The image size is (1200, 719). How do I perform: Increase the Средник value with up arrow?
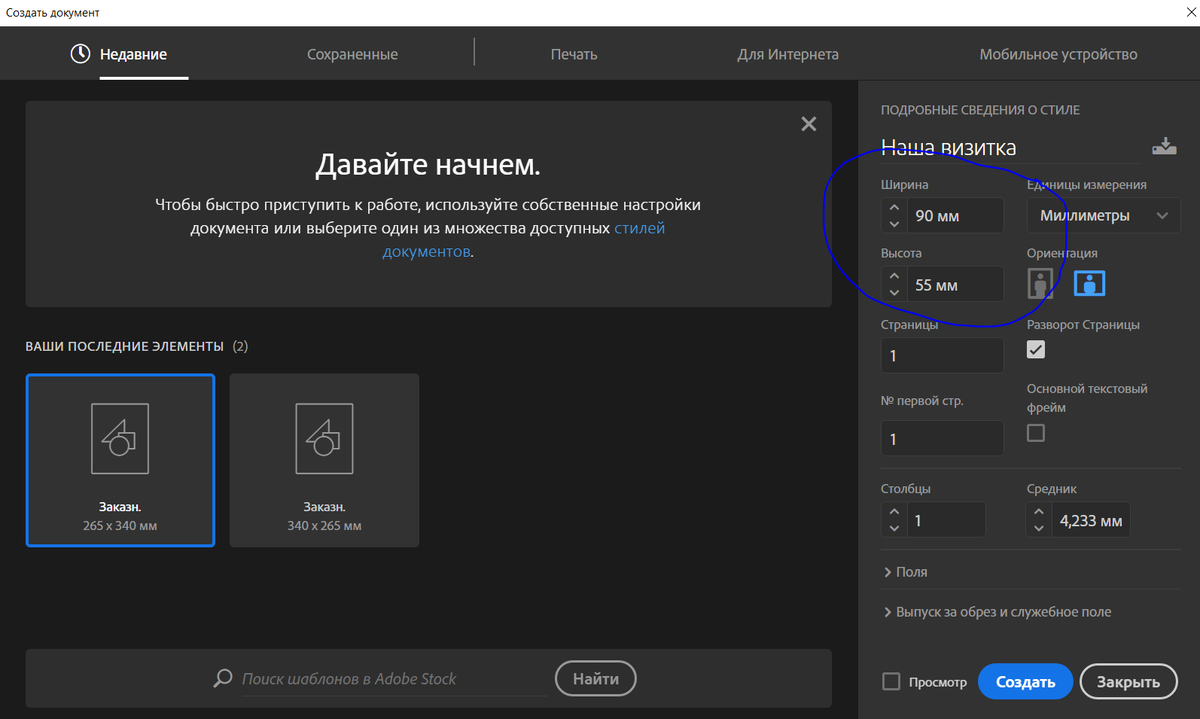(x=1040, y=513)
